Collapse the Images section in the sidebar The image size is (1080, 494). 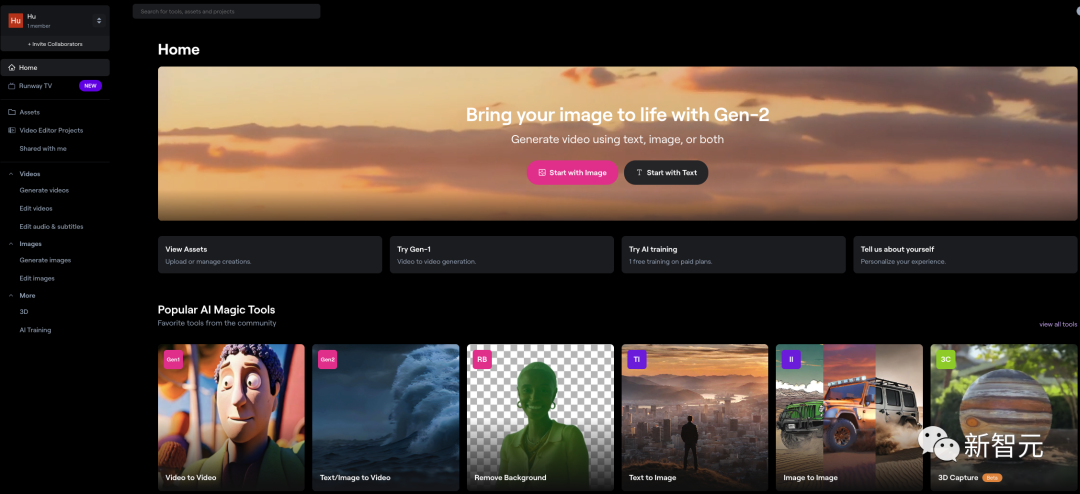pos(11,244)
